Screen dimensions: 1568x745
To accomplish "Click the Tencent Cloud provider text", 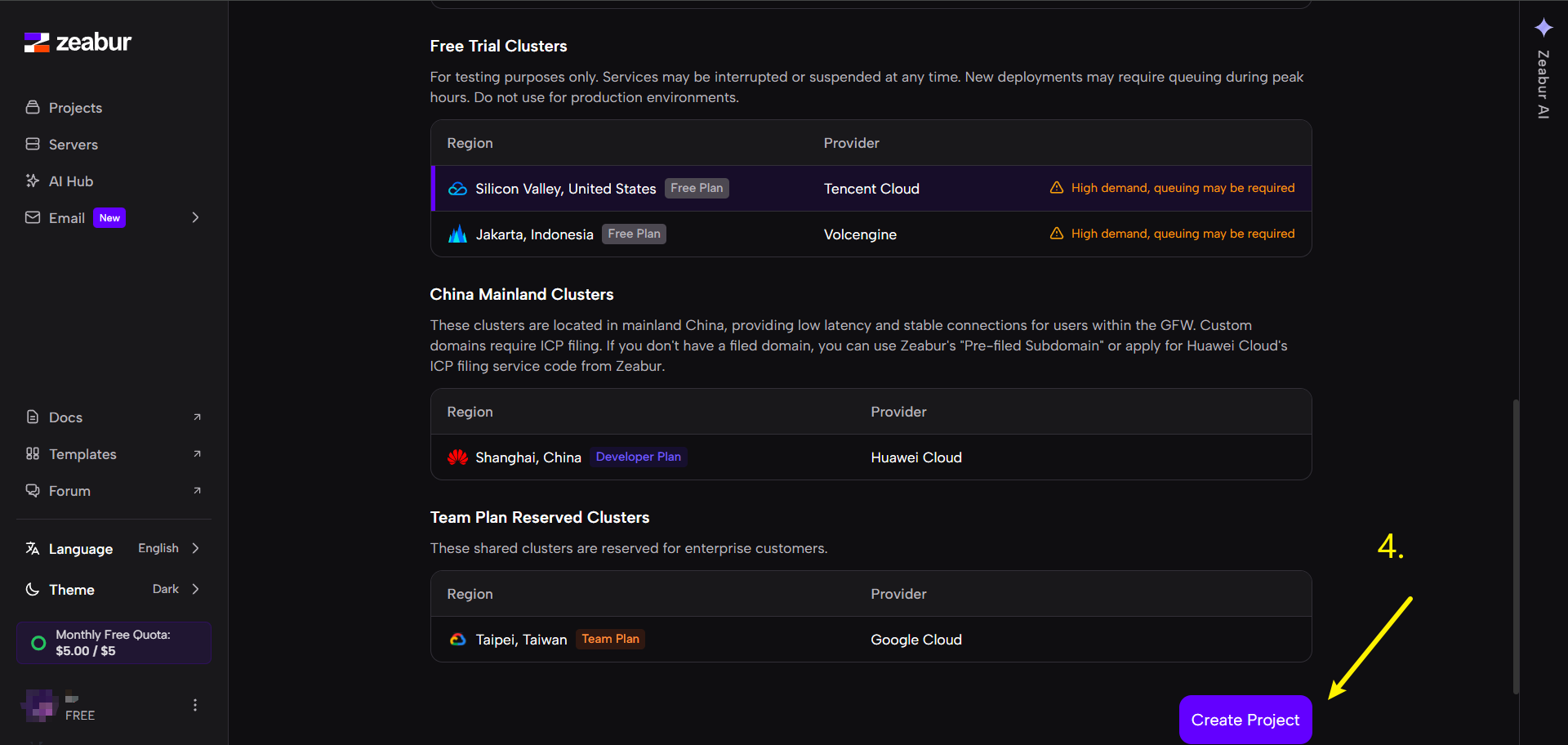I will [x=871, y=189].
